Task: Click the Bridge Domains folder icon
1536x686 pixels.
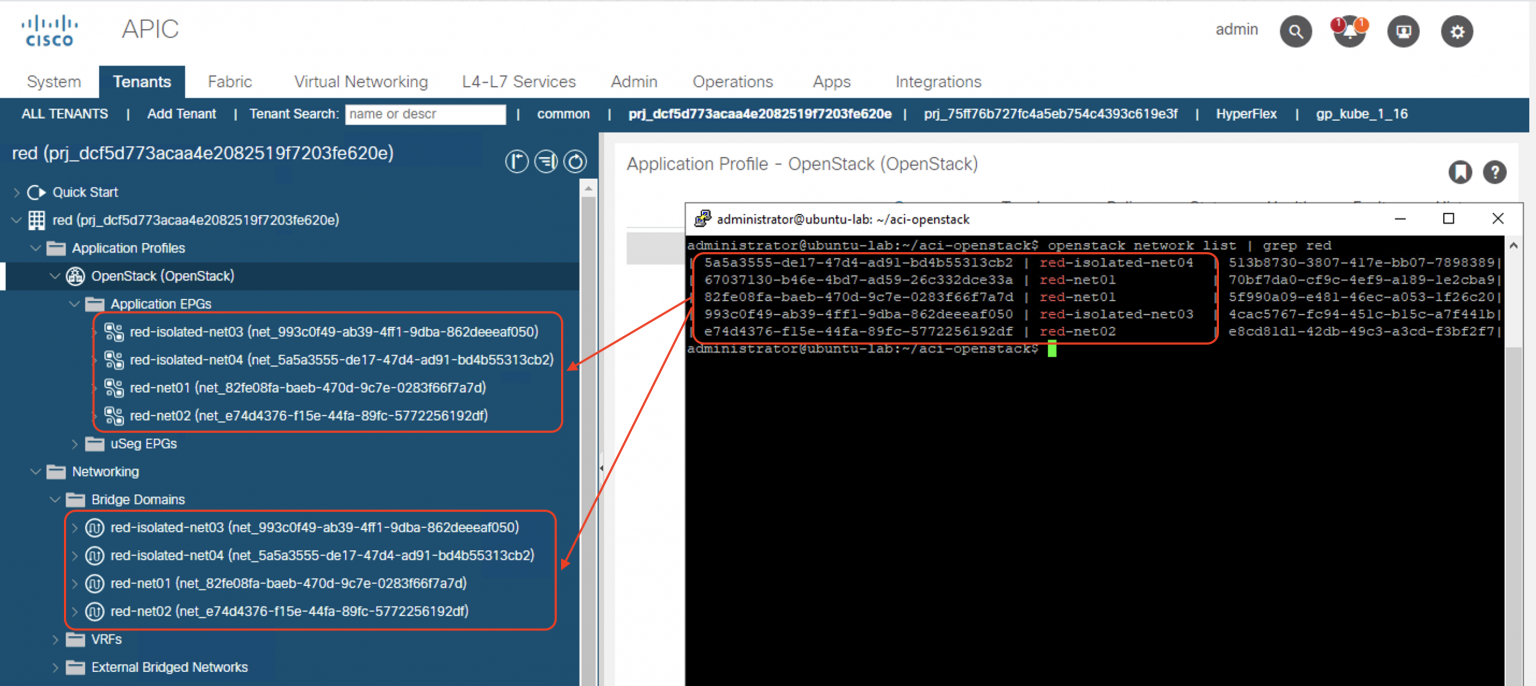Action: [75, 500]
